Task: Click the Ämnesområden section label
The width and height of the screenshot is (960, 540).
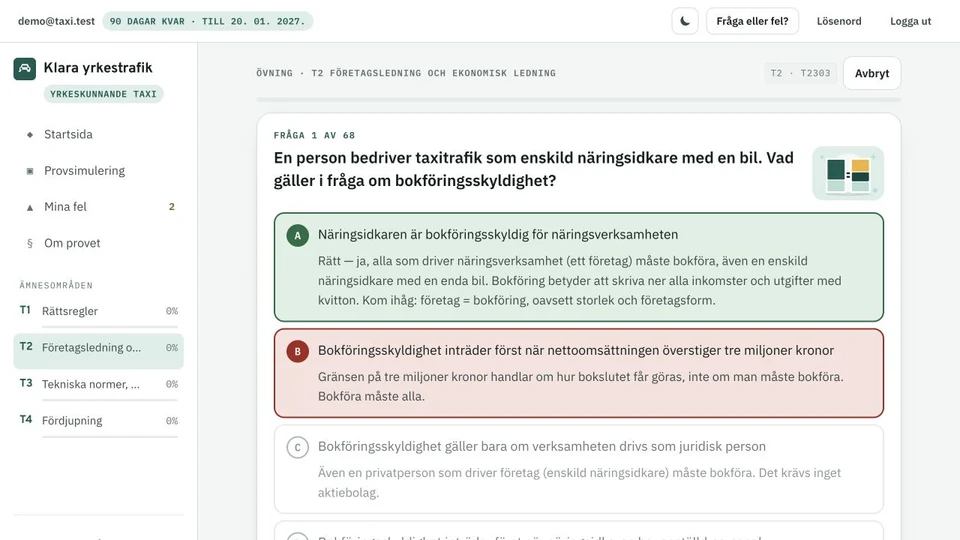Action: [x=56, y=285]
